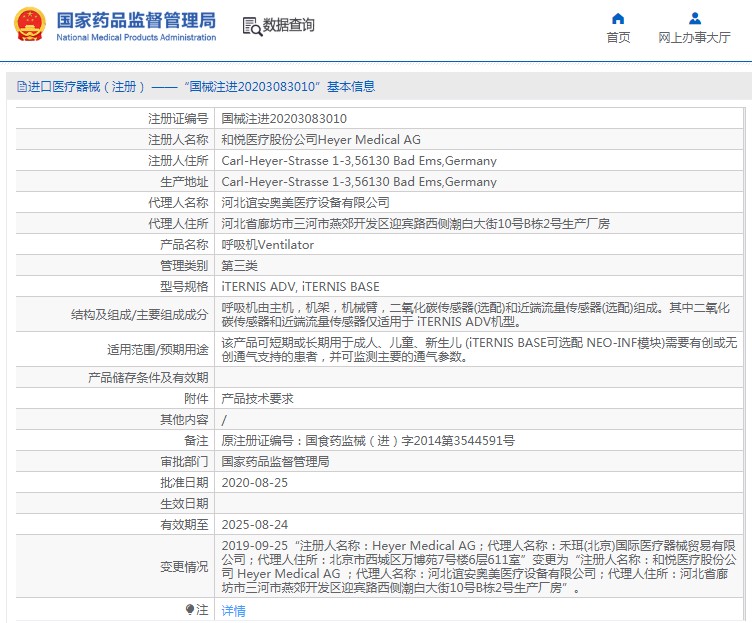
Task: Click the document icon before 进口医疗器械
Action: 22,87
